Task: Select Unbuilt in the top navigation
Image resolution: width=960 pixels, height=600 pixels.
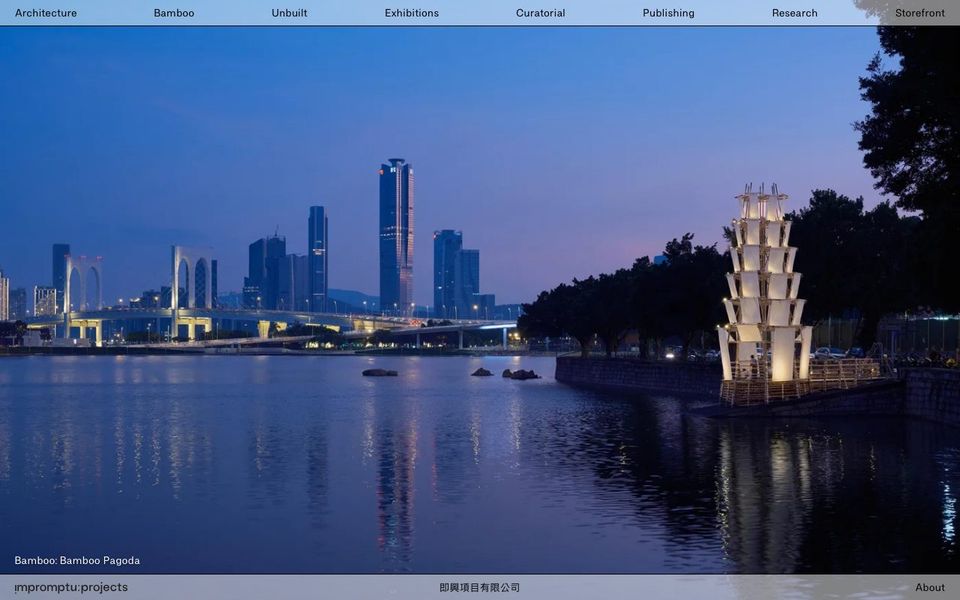Action: (289, 13)
